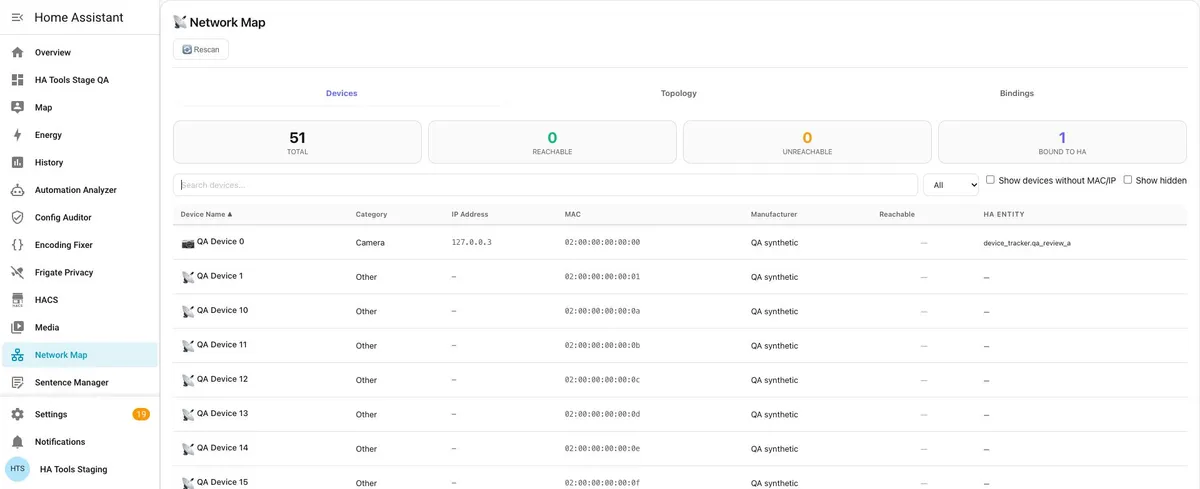The width and height of the screenshot is (1200, 489).
Task: Click the Settings gear icon
Action: pyautogui.click(x=17, y=414)
